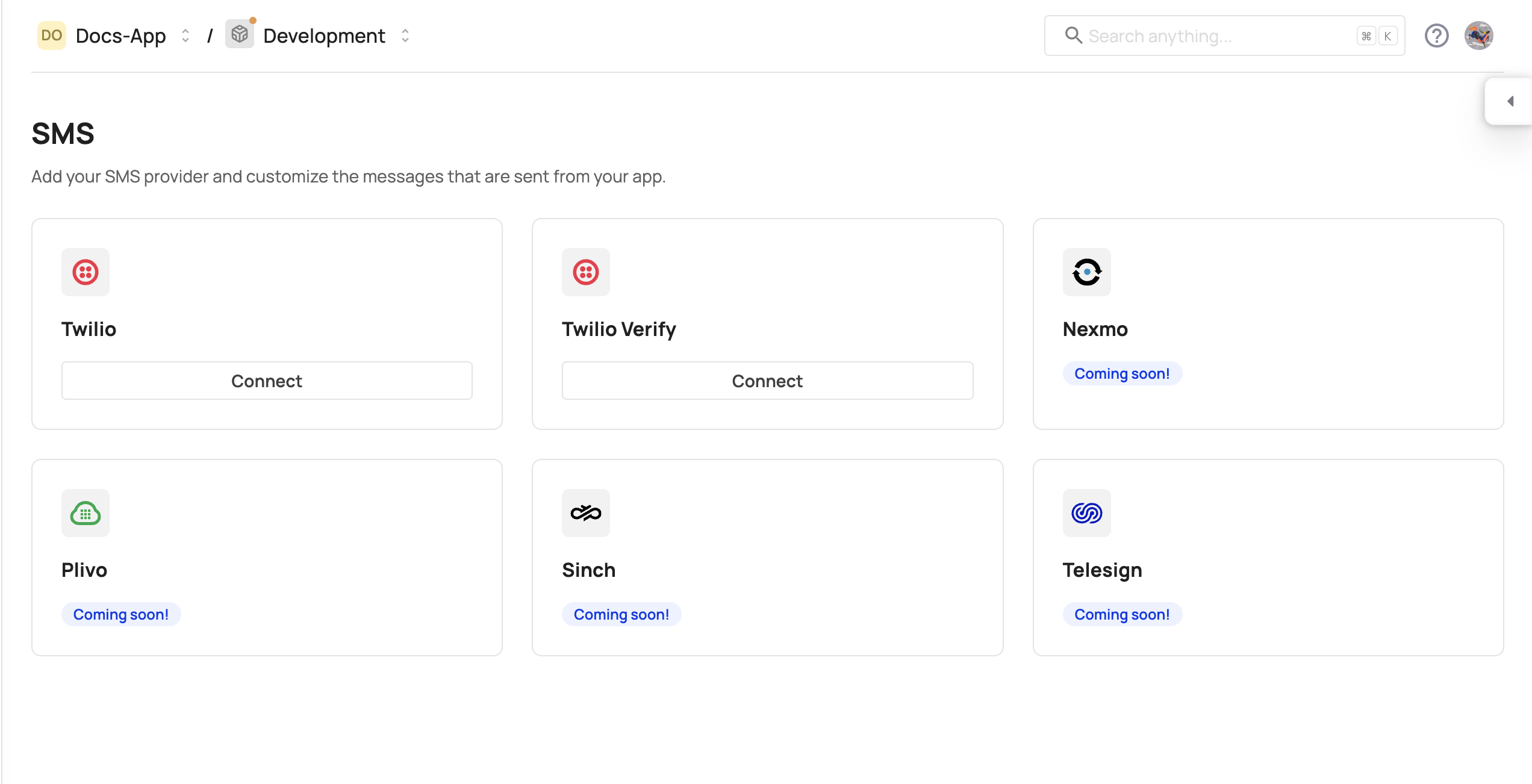Click the Nexmo Coming soon badge
This screenshot has height=784, width=1532.
click(1121, 373)
